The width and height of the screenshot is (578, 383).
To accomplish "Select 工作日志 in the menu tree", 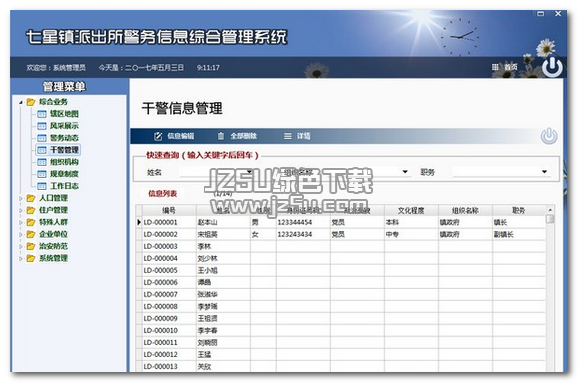I will (64, 186).
